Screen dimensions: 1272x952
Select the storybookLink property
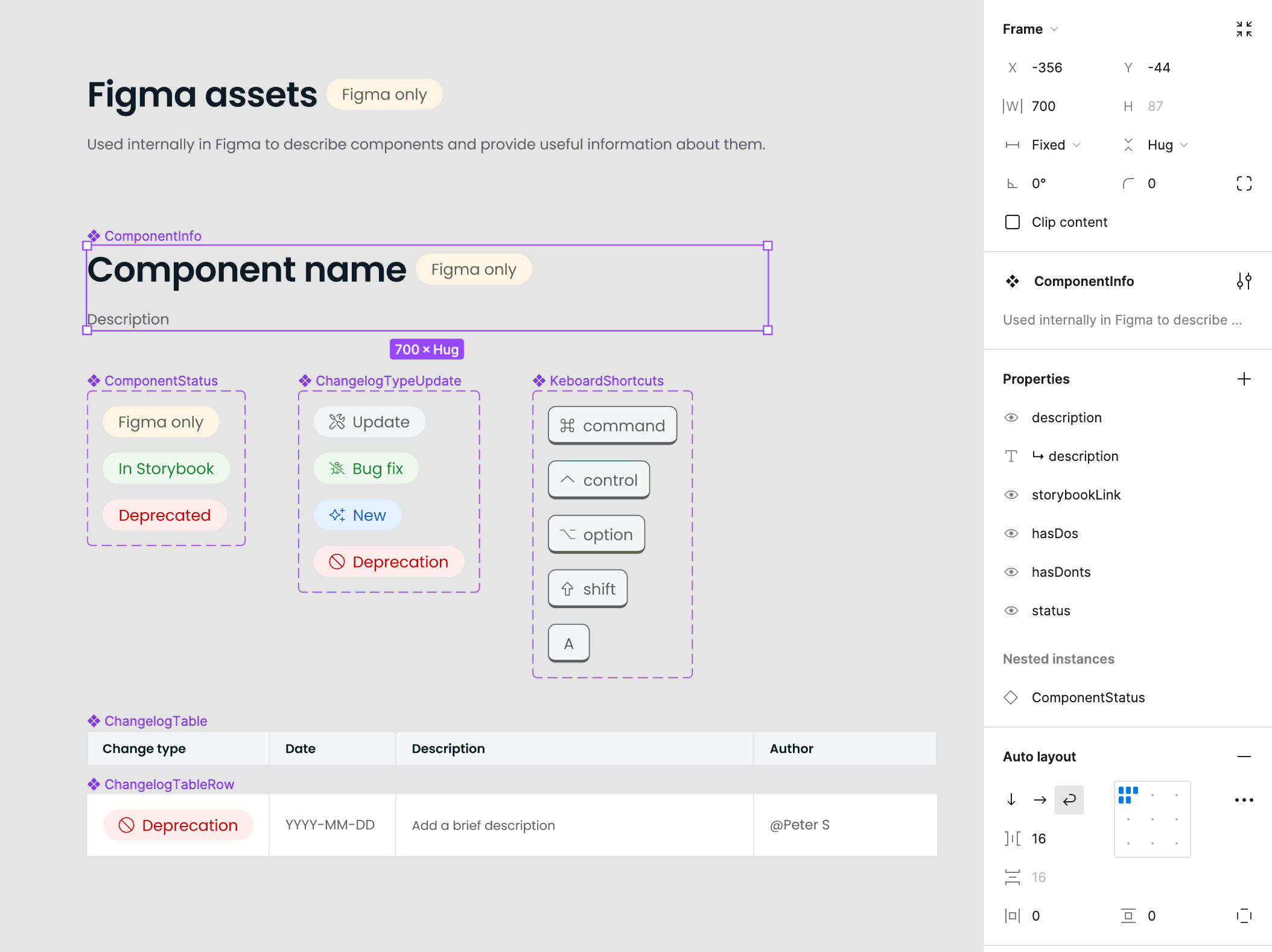pyautogui.click(x=1075, y=495)
